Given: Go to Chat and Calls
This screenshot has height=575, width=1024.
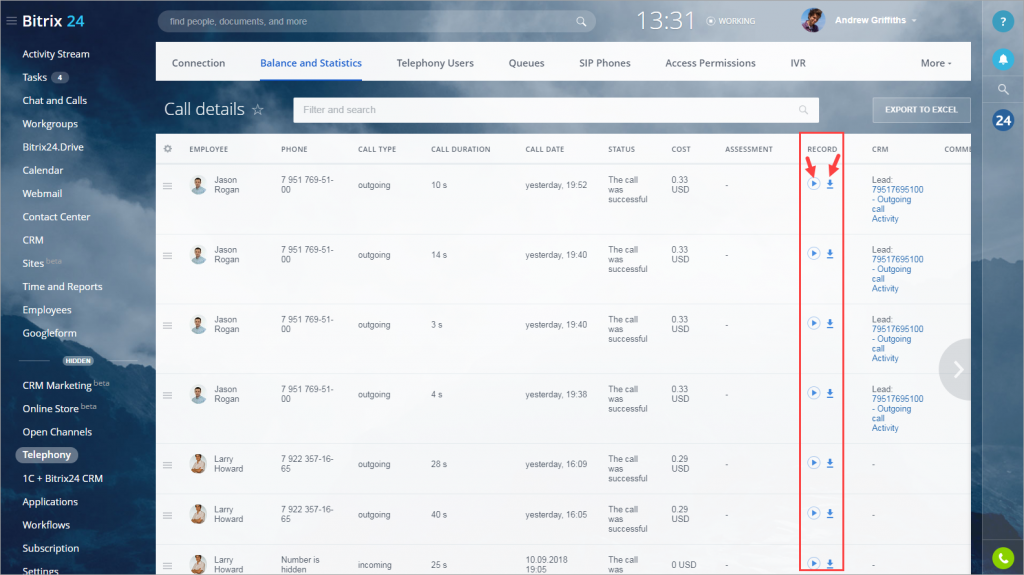Looking at the screenshot, I should click(x=55, y=101).
